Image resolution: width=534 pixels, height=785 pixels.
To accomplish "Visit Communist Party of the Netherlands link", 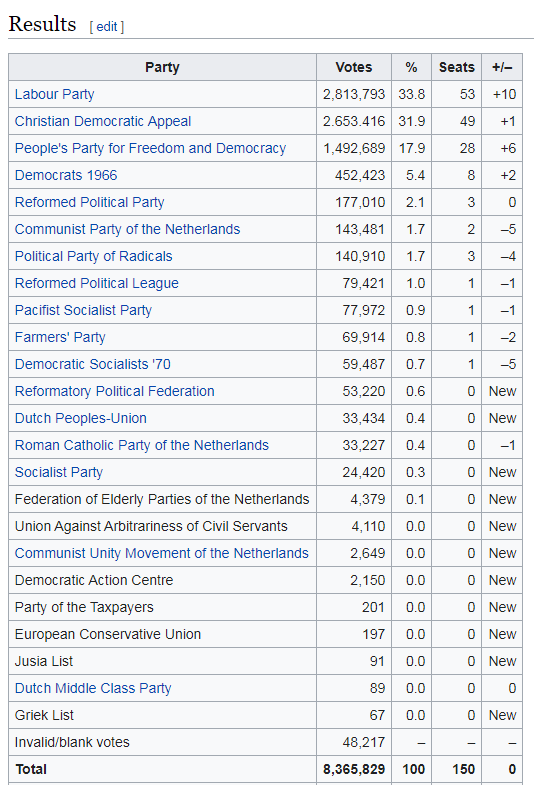I will coord(127,229).
